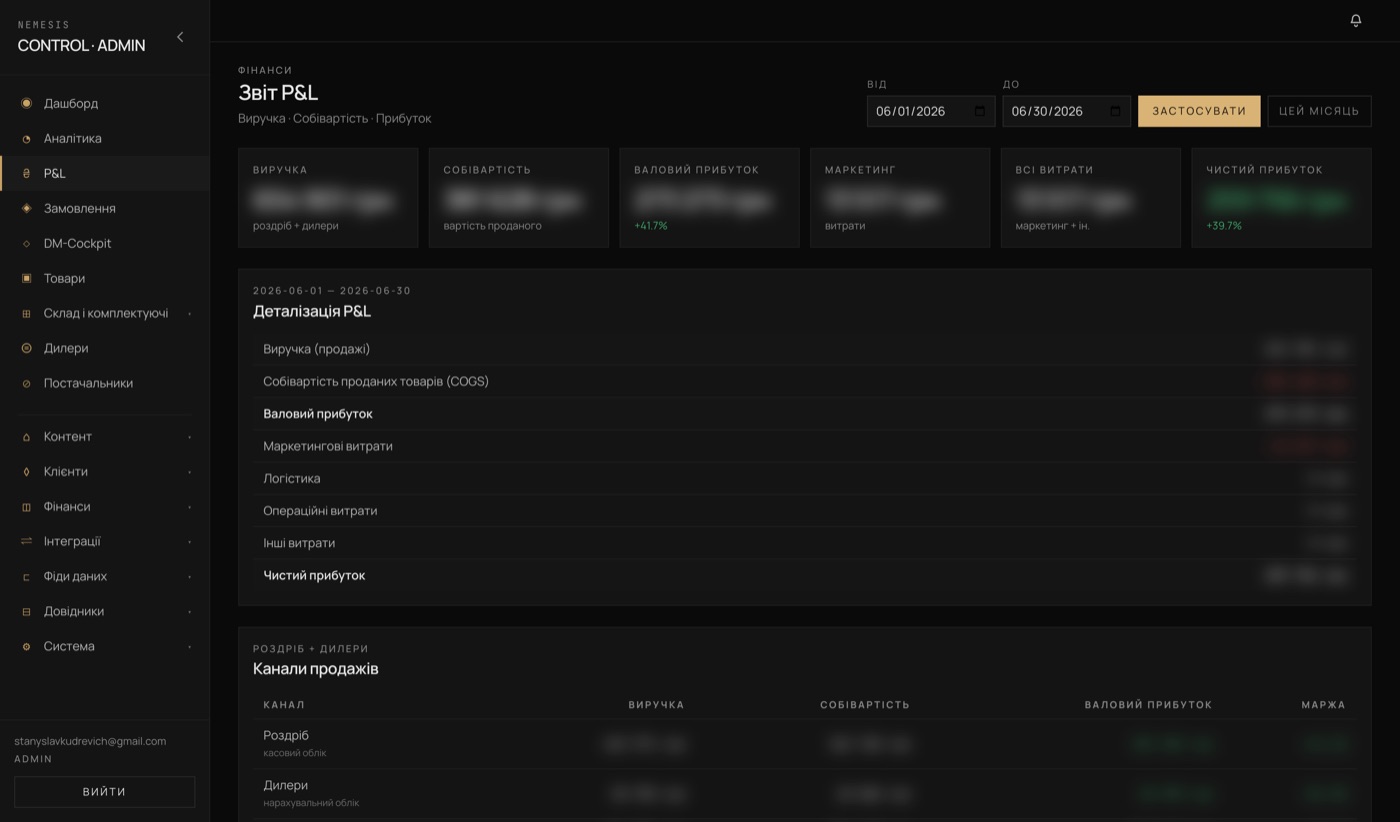Click the Інтеграції sidebar icon

click(x=27, y=541)
